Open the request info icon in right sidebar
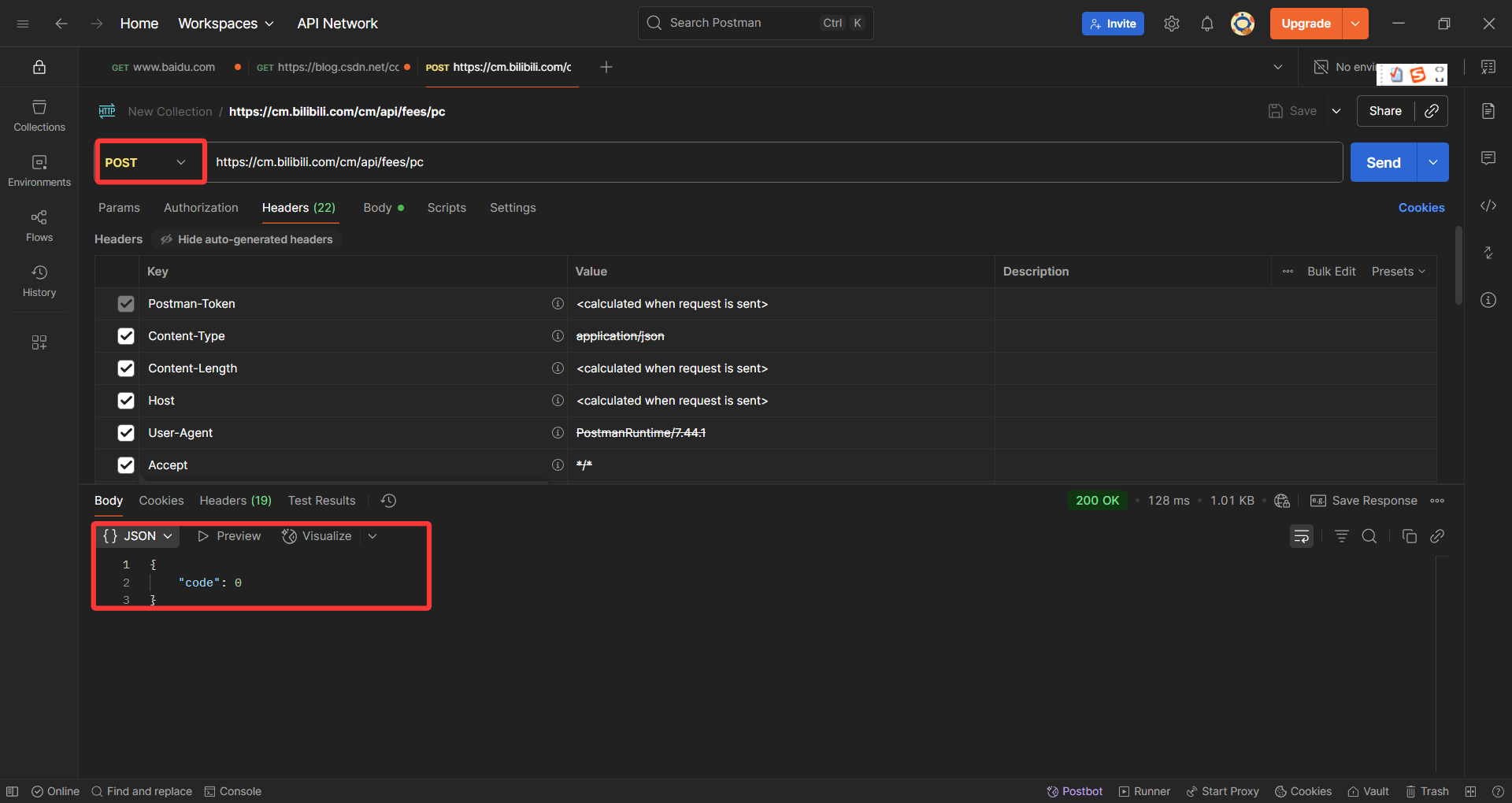The image size is (1512, 803). click(1488, 300)
